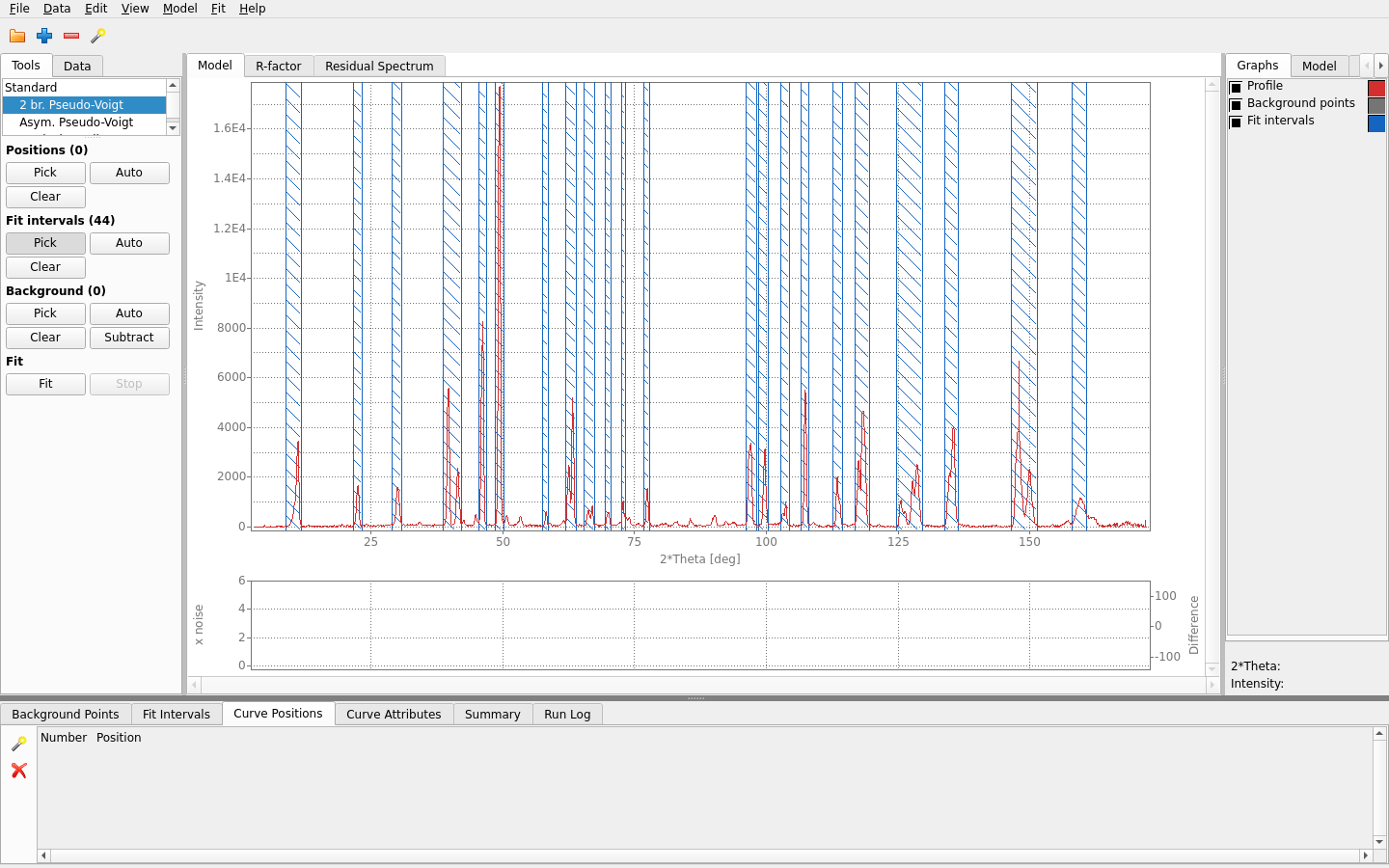Open the Data tab in left panel

pos(77,67)
